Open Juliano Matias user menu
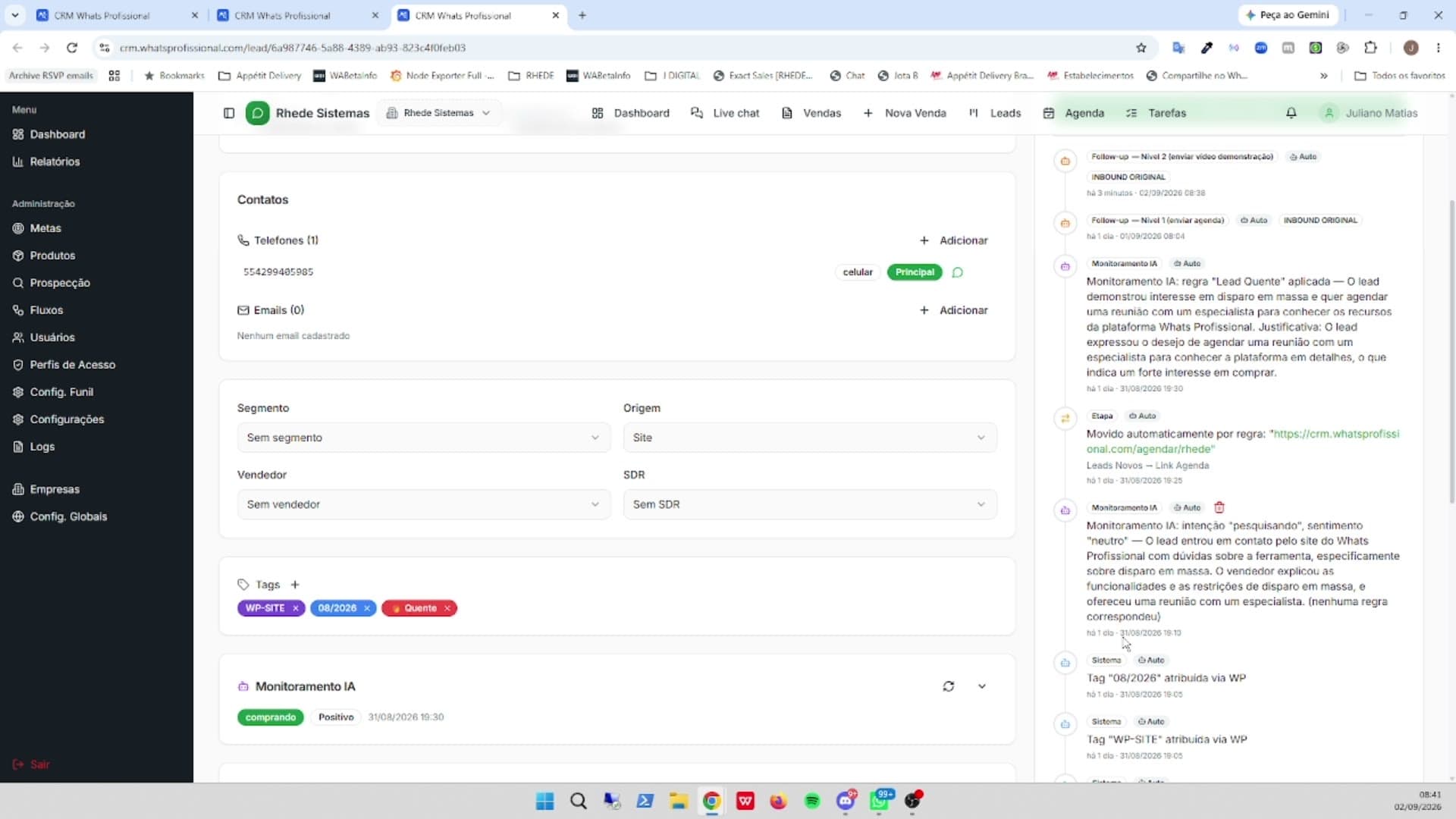This screenshot has width=1456, height=819. click(1370, 113)
